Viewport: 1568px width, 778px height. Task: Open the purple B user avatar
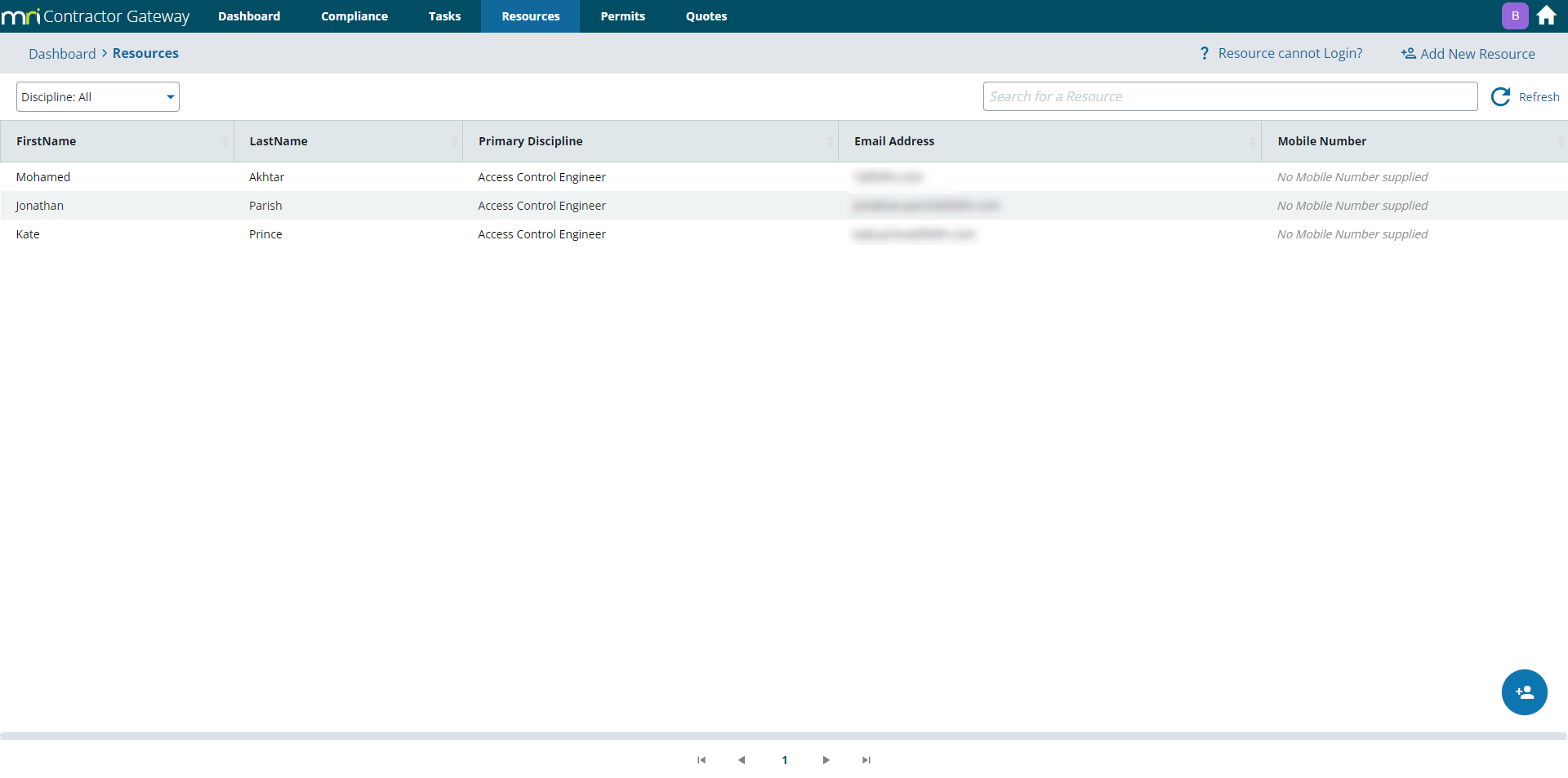1515,16
